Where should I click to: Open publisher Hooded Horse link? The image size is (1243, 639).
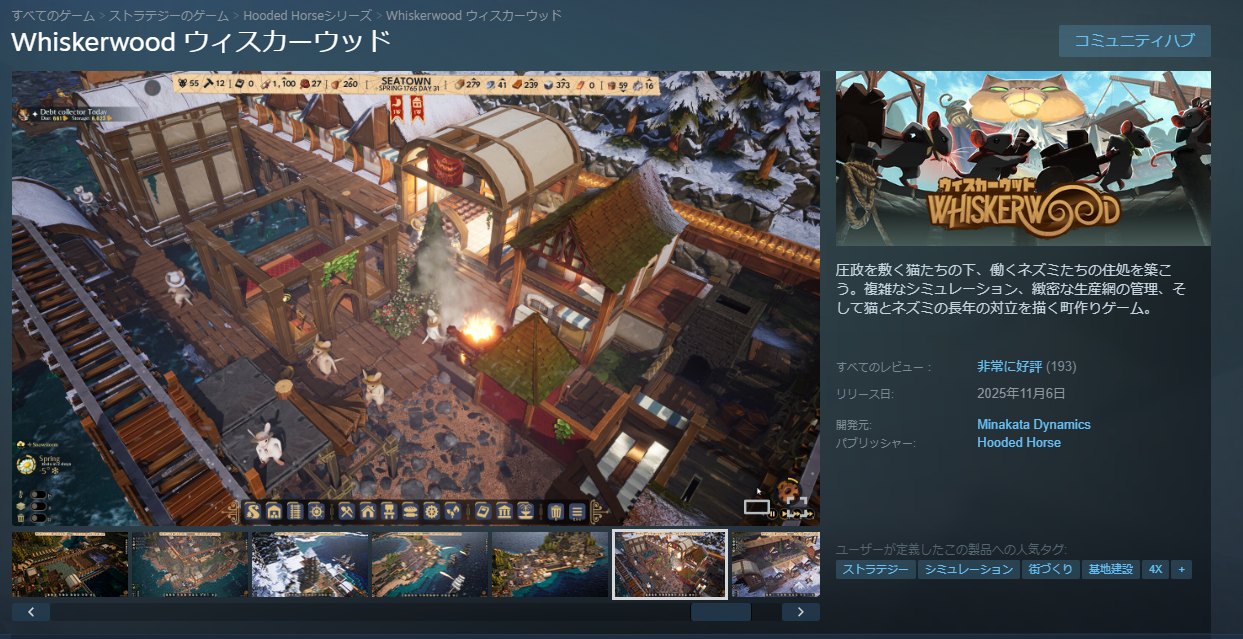pos(1018,442)
